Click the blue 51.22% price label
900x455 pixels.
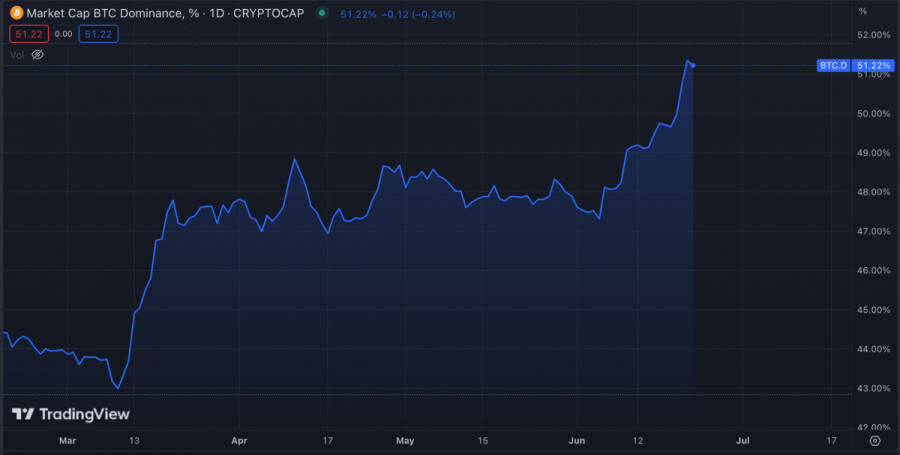pos(874,66)
